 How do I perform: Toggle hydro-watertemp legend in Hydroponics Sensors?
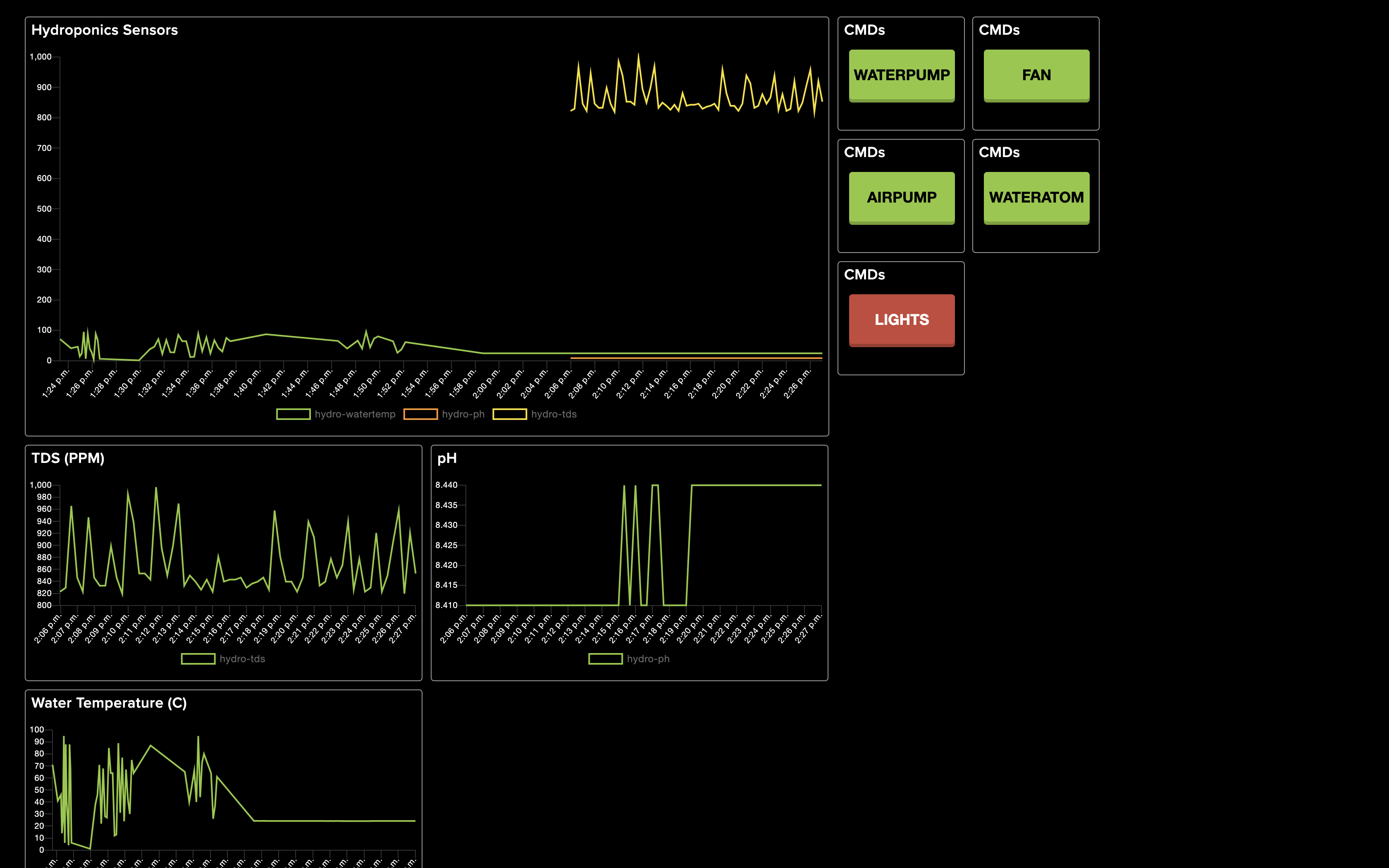click(336, 414)
